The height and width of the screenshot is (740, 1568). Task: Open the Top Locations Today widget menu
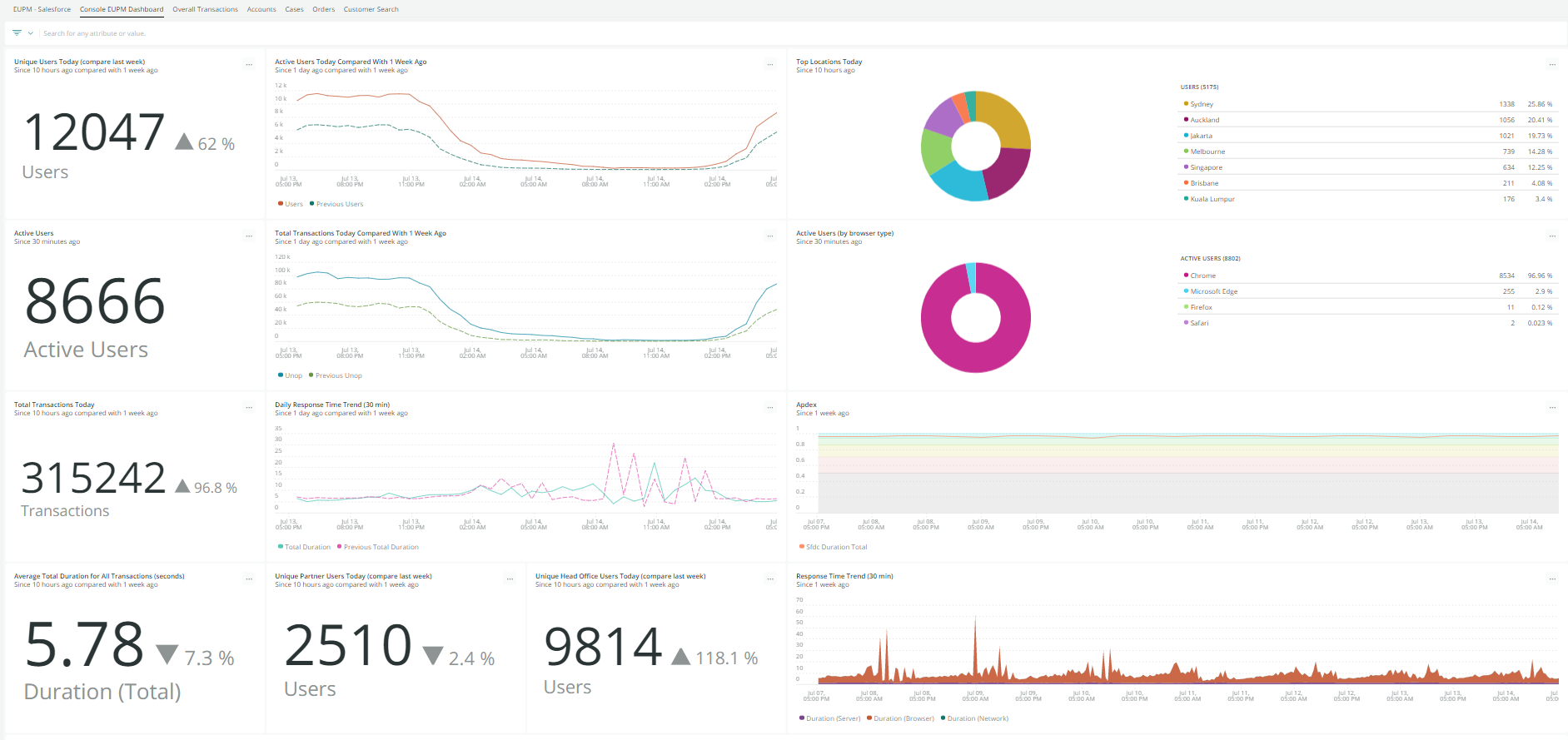pos(1552,65)
